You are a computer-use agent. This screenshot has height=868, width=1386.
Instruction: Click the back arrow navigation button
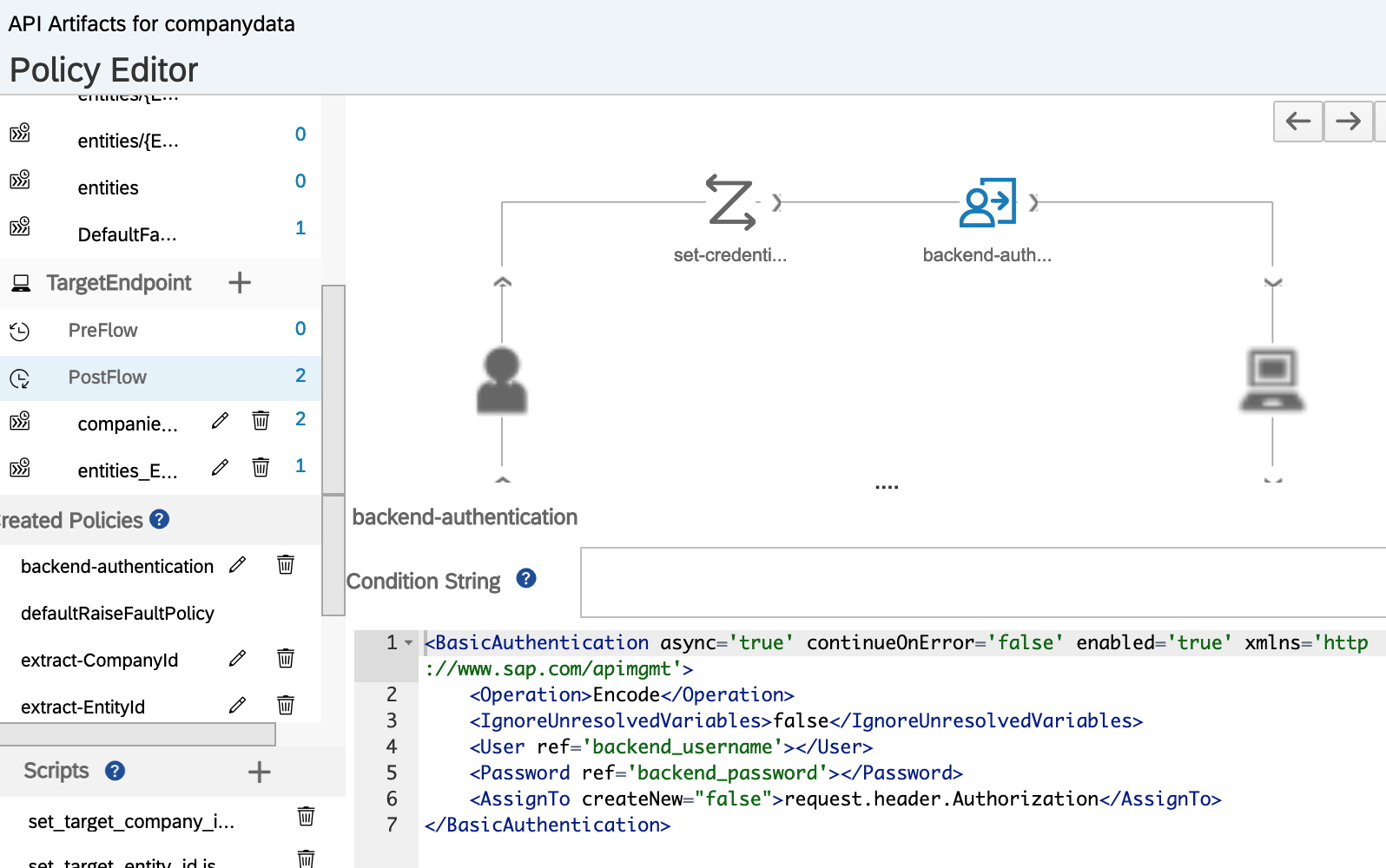pyautogui.click(x=1297, y=121)
